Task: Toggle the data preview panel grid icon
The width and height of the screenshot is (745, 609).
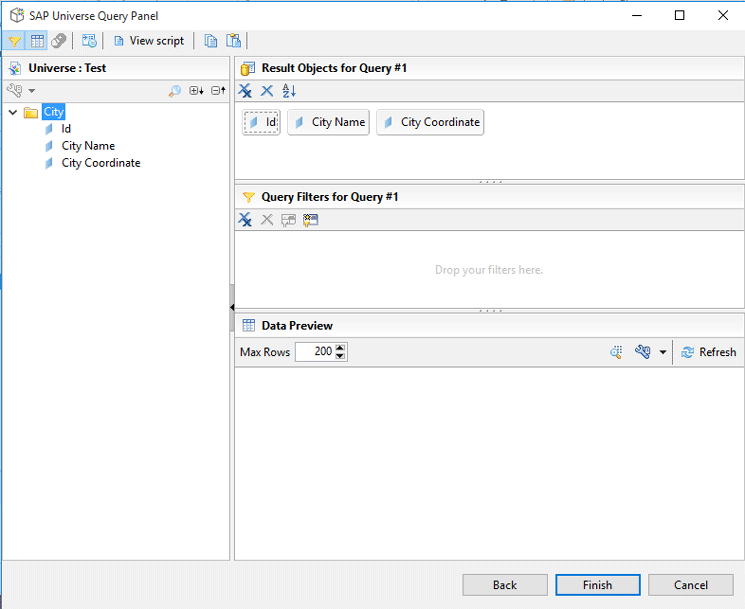Action: pyautogui.click(x=37, y=41)
